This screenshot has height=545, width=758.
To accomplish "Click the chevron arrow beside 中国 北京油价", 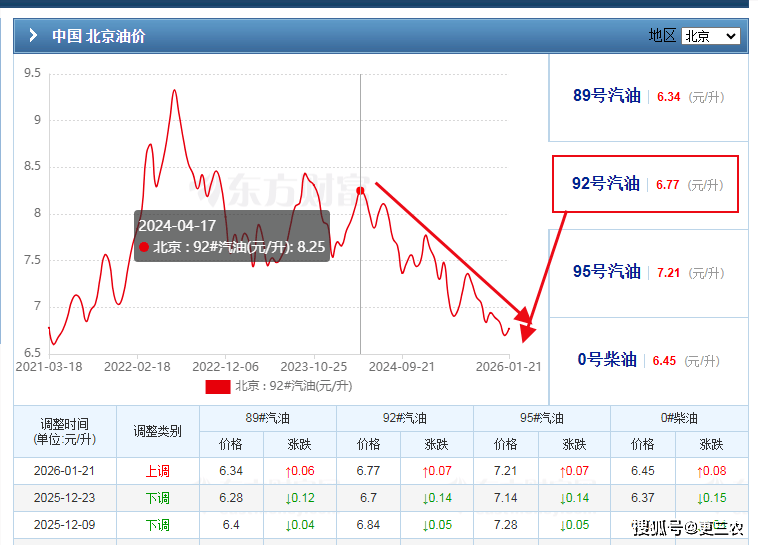I will 33,36.
